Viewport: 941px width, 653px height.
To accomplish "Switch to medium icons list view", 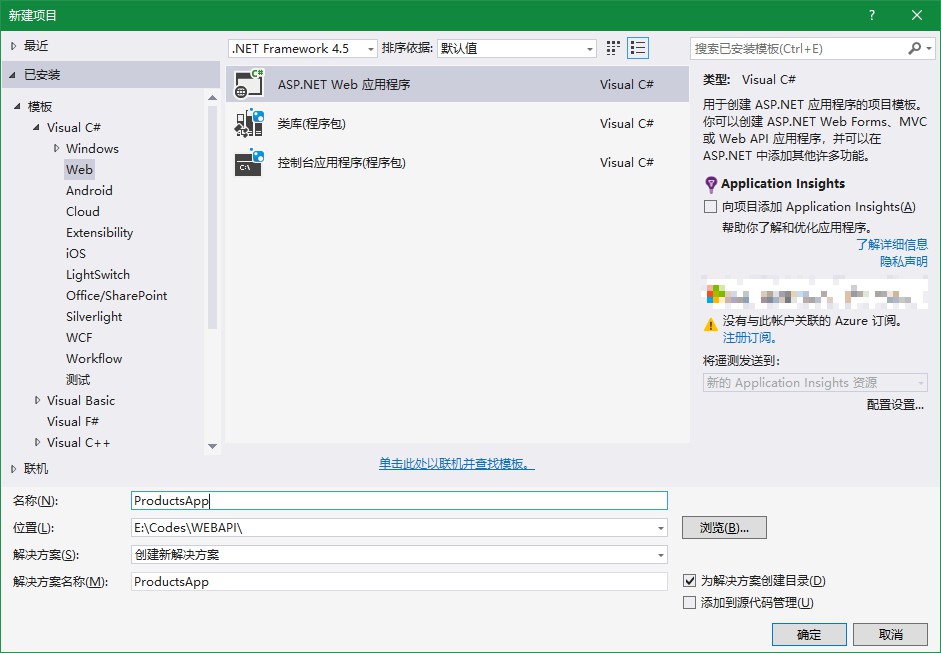I will (x=638, y=48).
